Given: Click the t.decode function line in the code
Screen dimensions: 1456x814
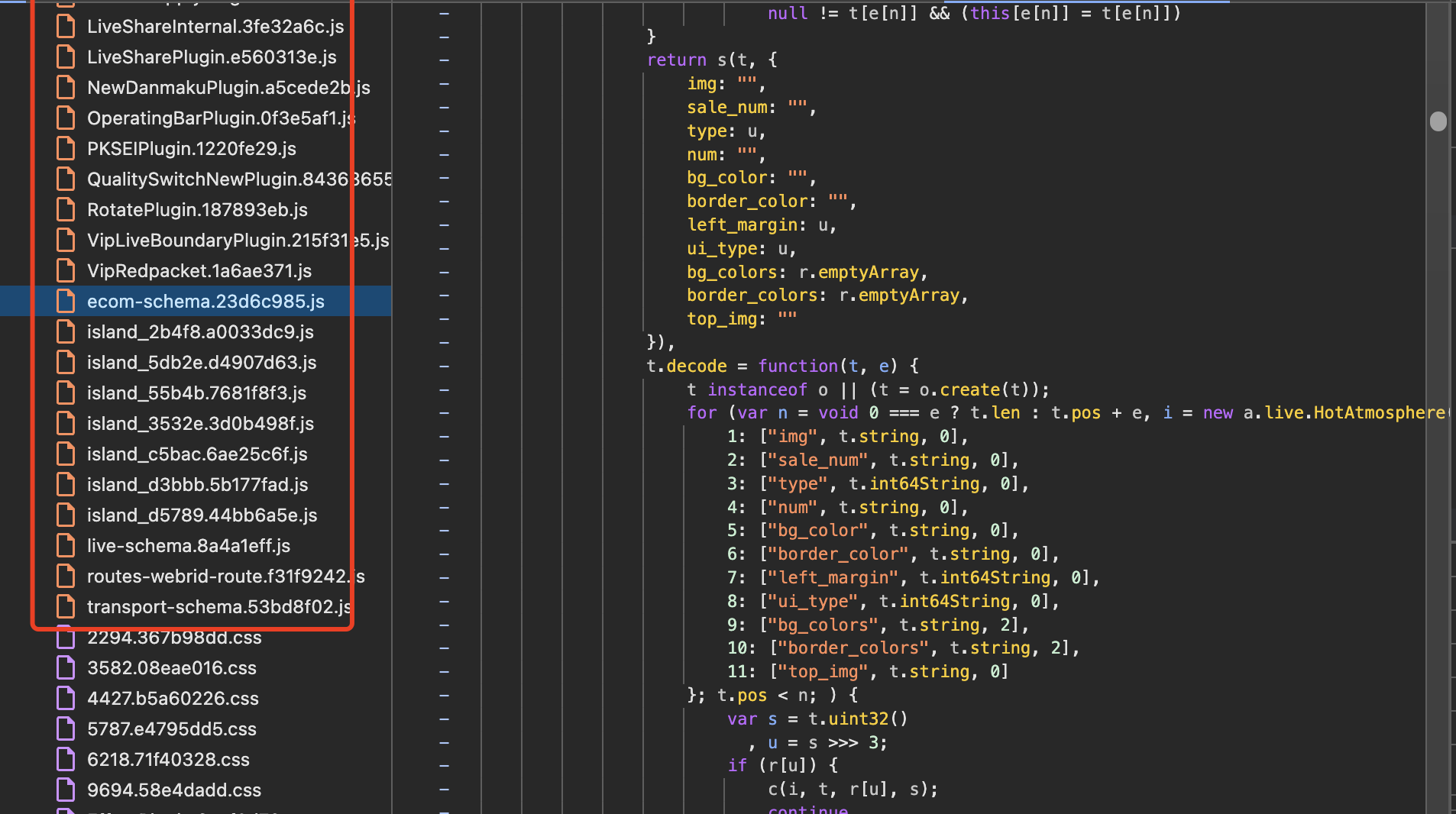Looking at the screenshot, I should point(779,366).
